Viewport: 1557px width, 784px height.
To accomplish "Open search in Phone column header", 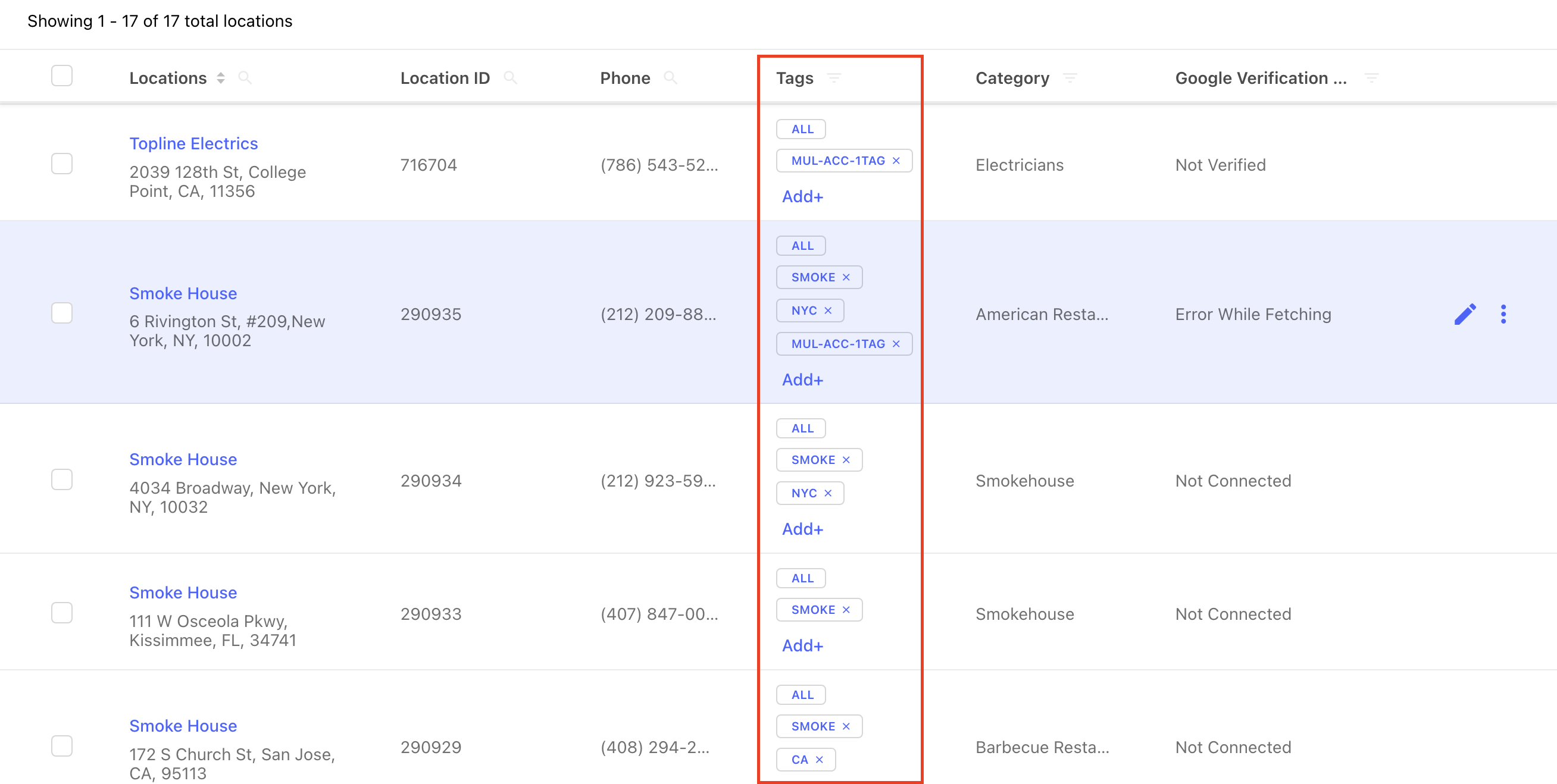I will point(670,78).
